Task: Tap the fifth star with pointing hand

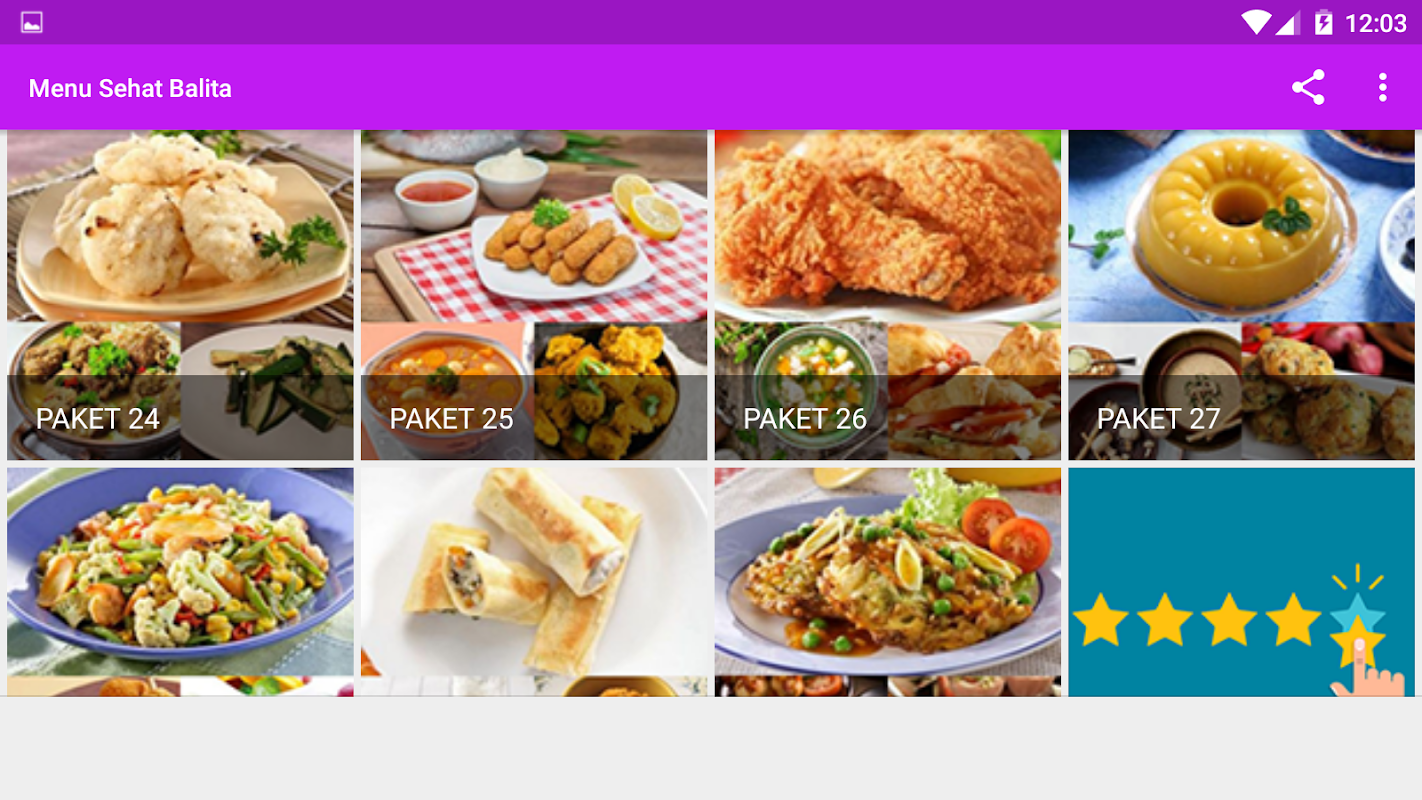Action: pos(1358,630)
